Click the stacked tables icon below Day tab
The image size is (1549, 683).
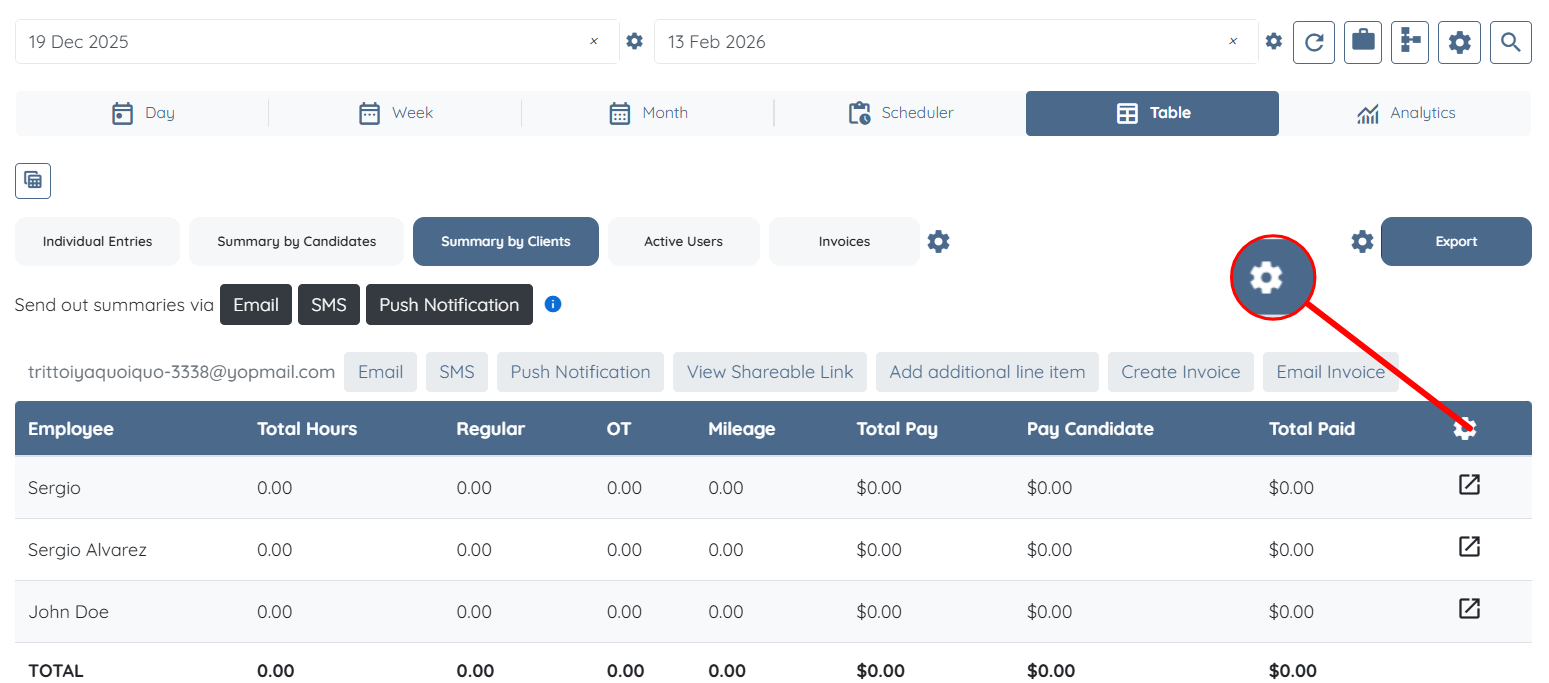[33, 181]
